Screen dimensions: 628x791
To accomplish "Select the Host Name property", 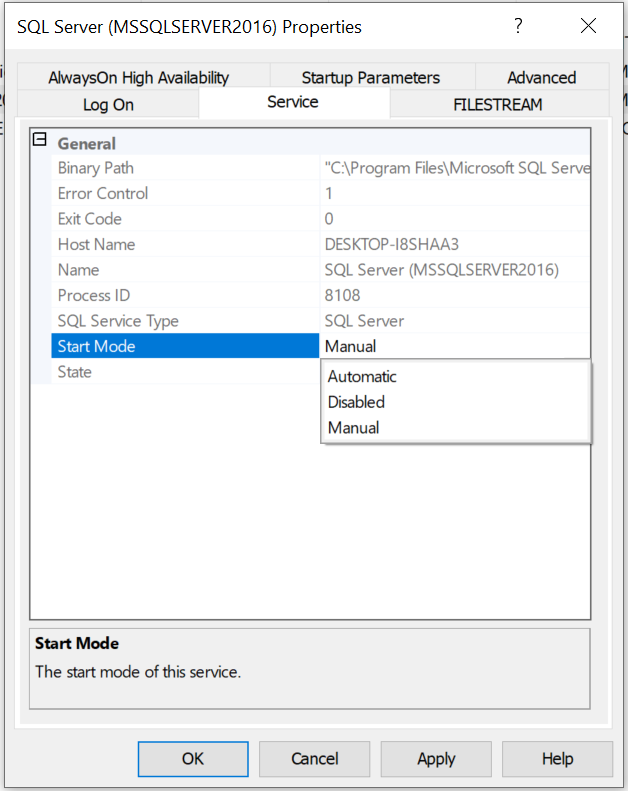I will (185, 244).
